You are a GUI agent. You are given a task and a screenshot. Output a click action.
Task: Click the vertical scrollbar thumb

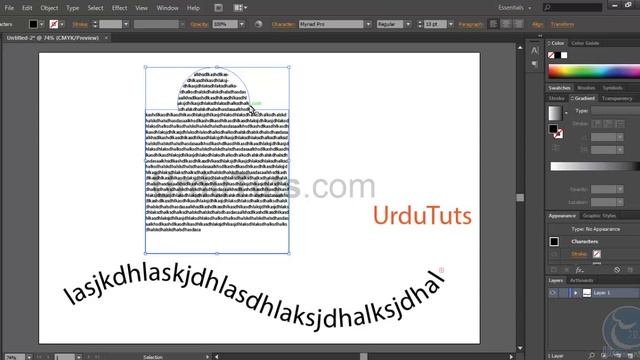tap(520, 198)
